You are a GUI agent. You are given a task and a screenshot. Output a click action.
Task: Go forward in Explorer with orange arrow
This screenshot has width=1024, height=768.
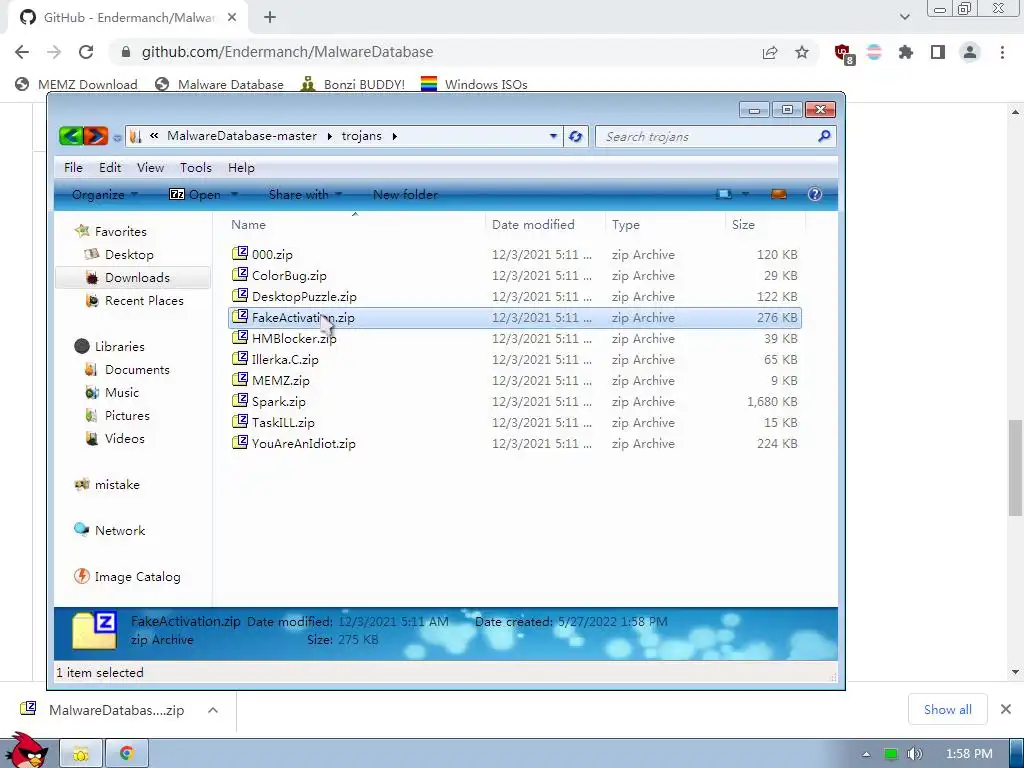pyautogui.click(x=95, y=136)
